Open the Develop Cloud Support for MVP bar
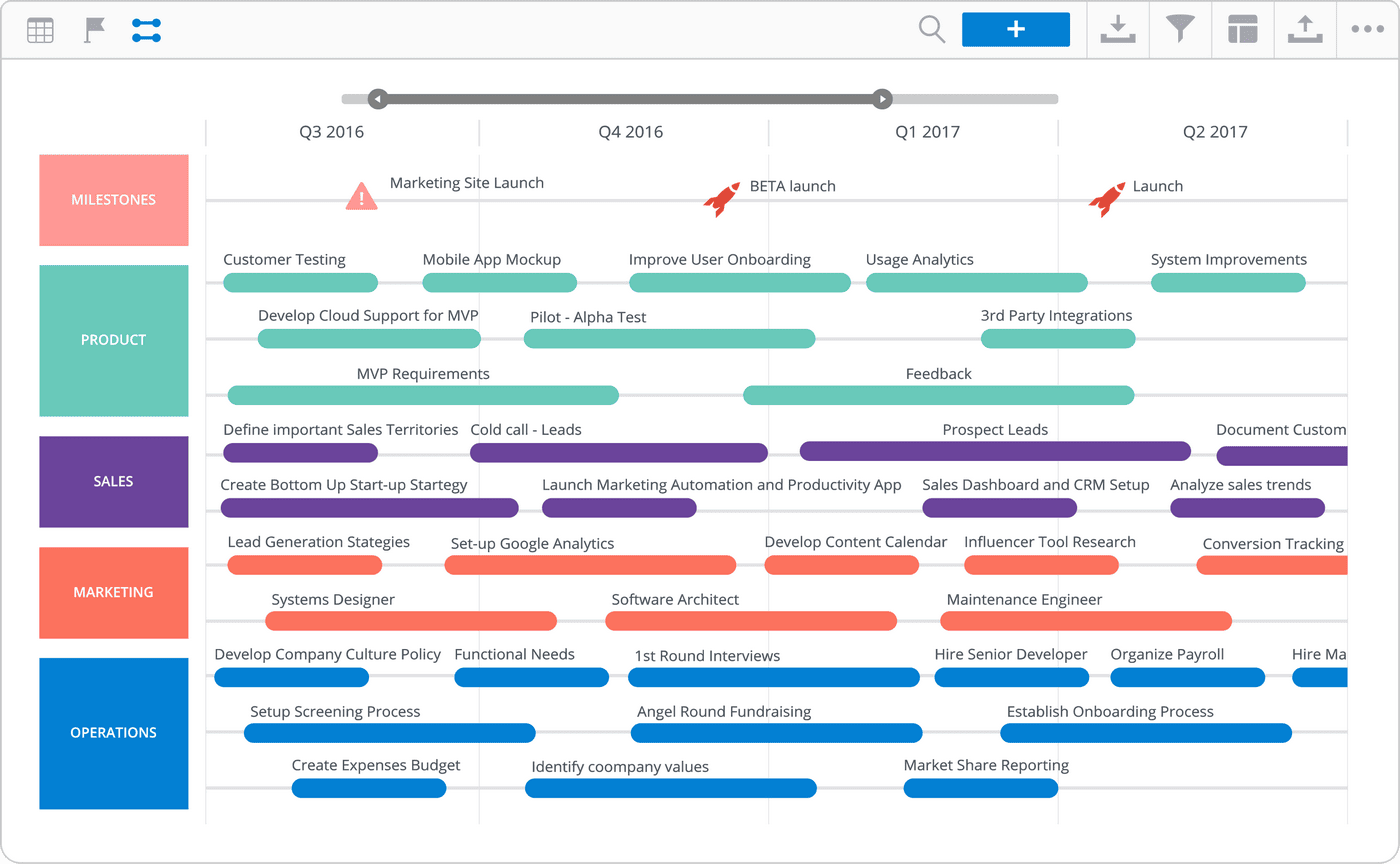The image size is (1400, 864). (x=369, y=339)
